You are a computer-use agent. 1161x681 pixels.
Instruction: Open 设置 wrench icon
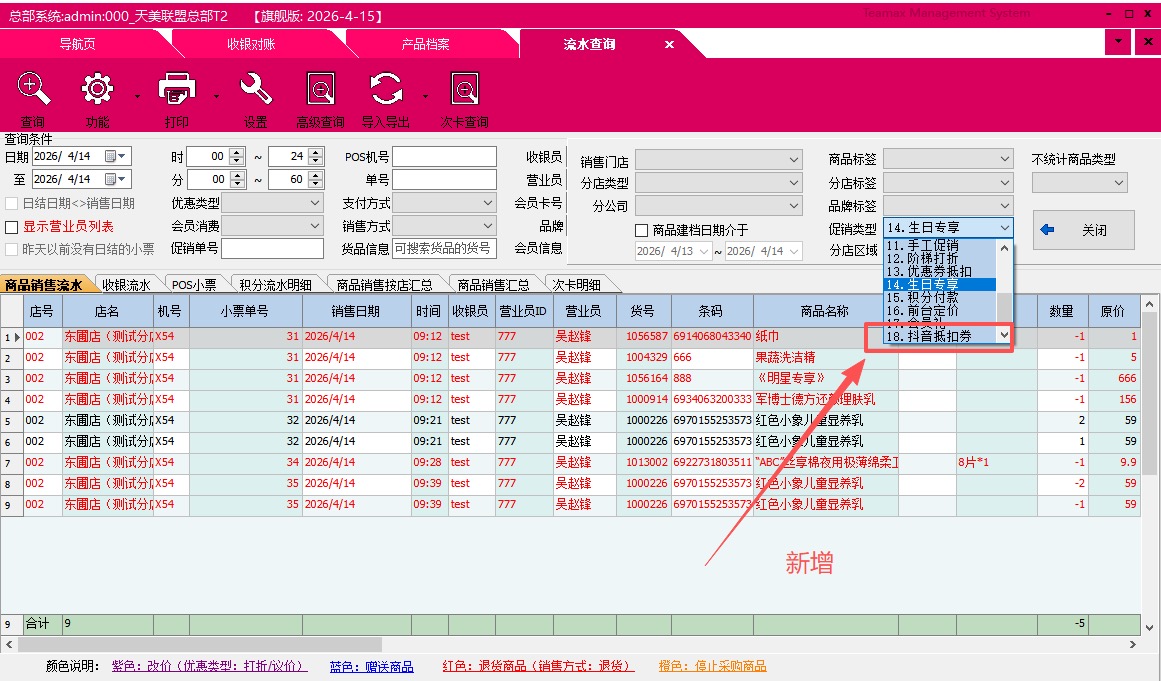click(256, 90)
